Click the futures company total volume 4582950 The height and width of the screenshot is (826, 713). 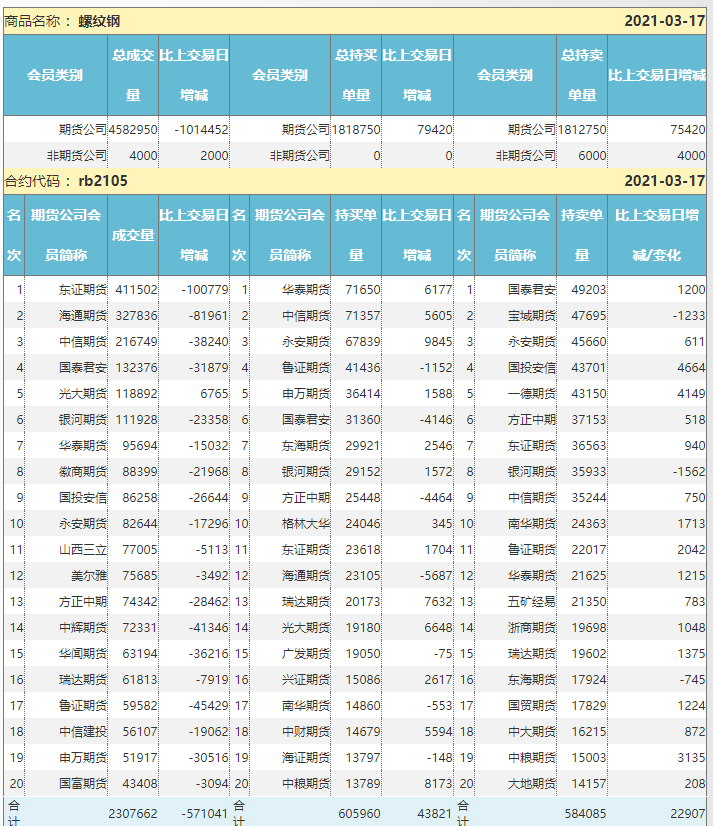click(x=133, y=129)
